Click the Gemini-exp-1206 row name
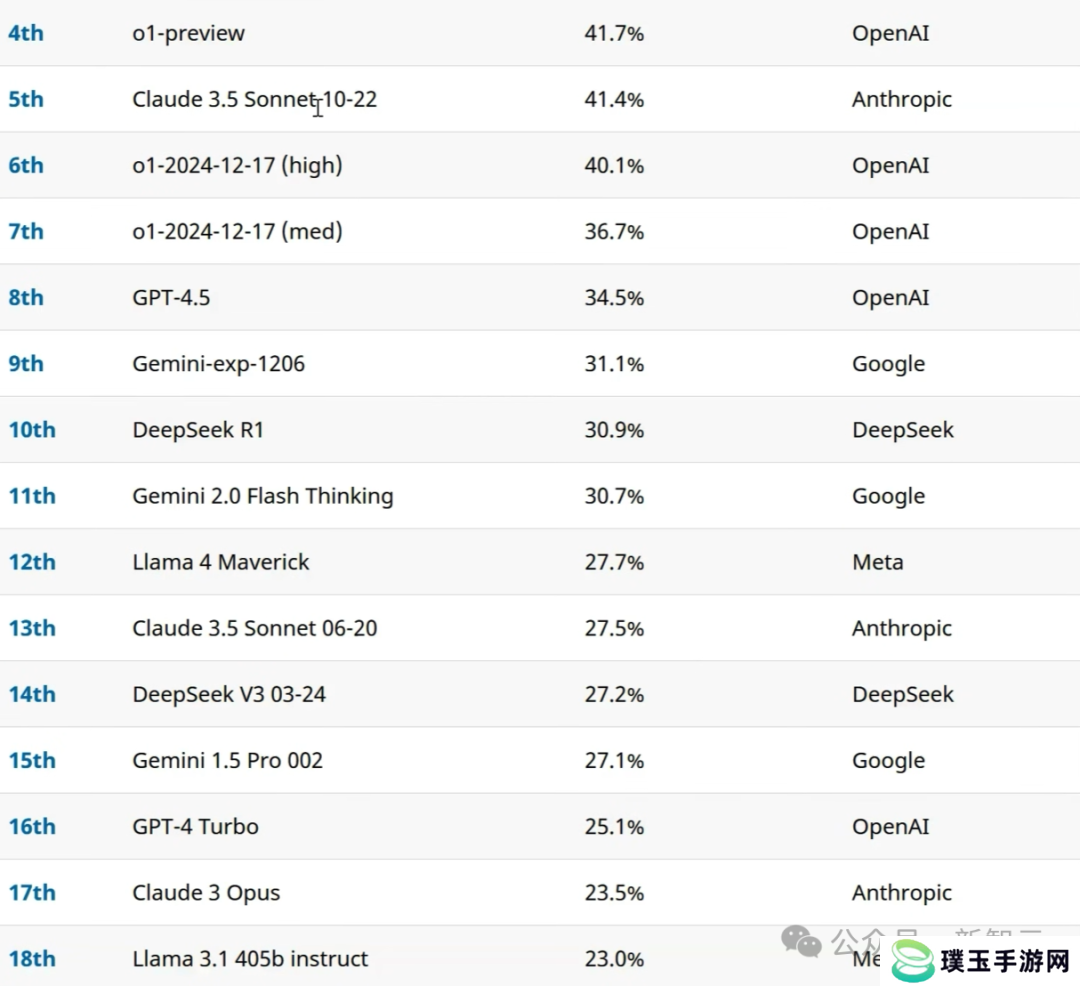Viewport: 1080px width, 986px height. pyautogui.click(x=218, y=364)
